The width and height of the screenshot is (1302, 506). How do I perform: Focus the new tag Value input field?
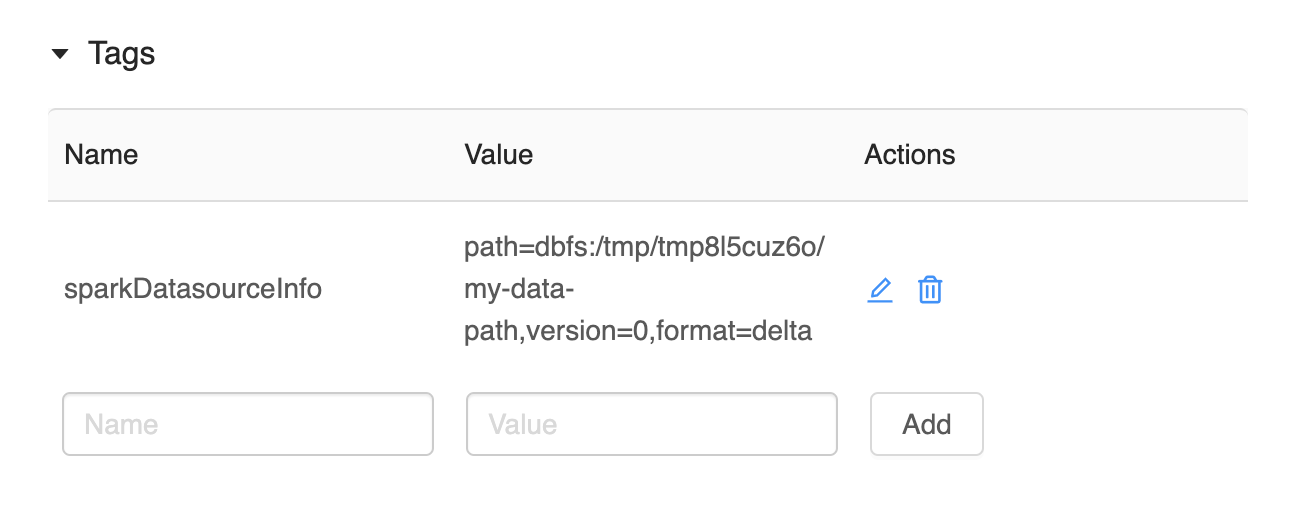click(x=651, y=424)
